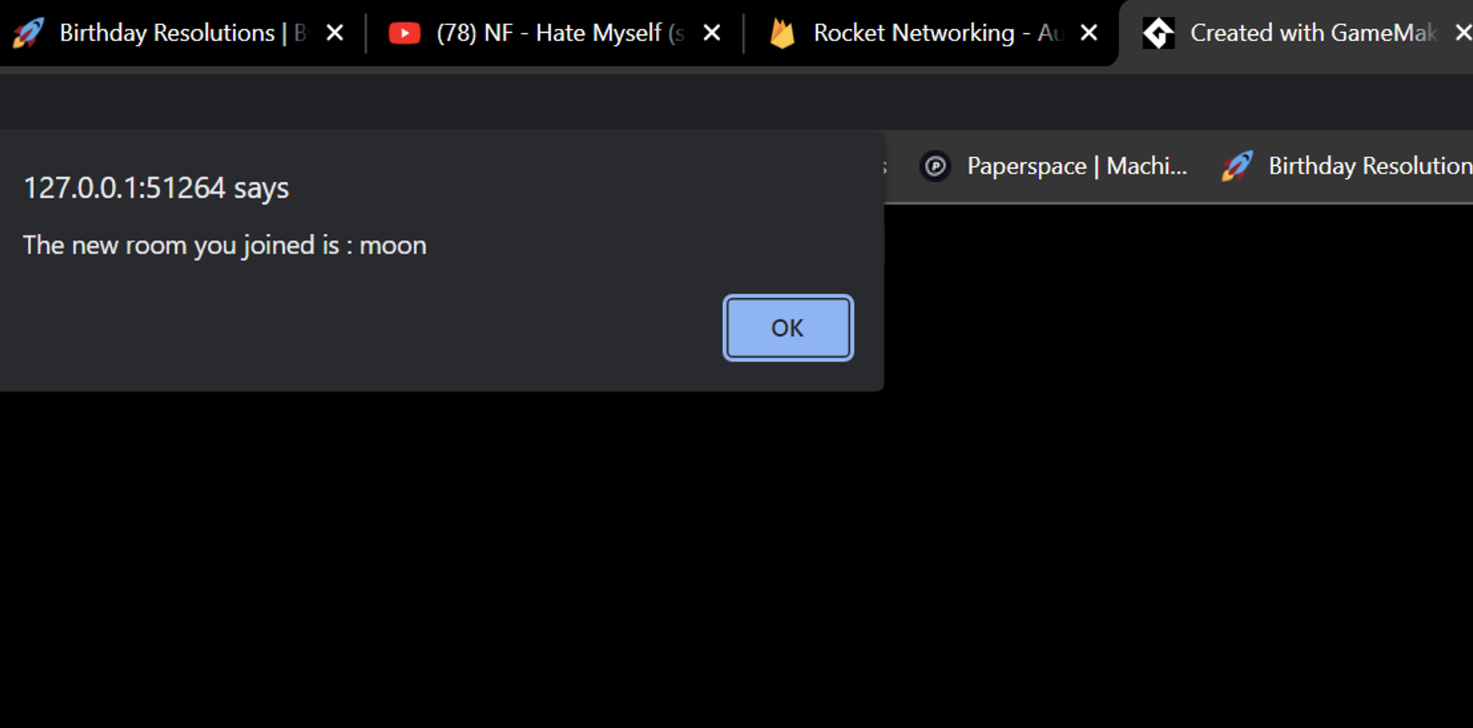Close the YouTube NF - Hate Myself tab

[x=712, y=33]
